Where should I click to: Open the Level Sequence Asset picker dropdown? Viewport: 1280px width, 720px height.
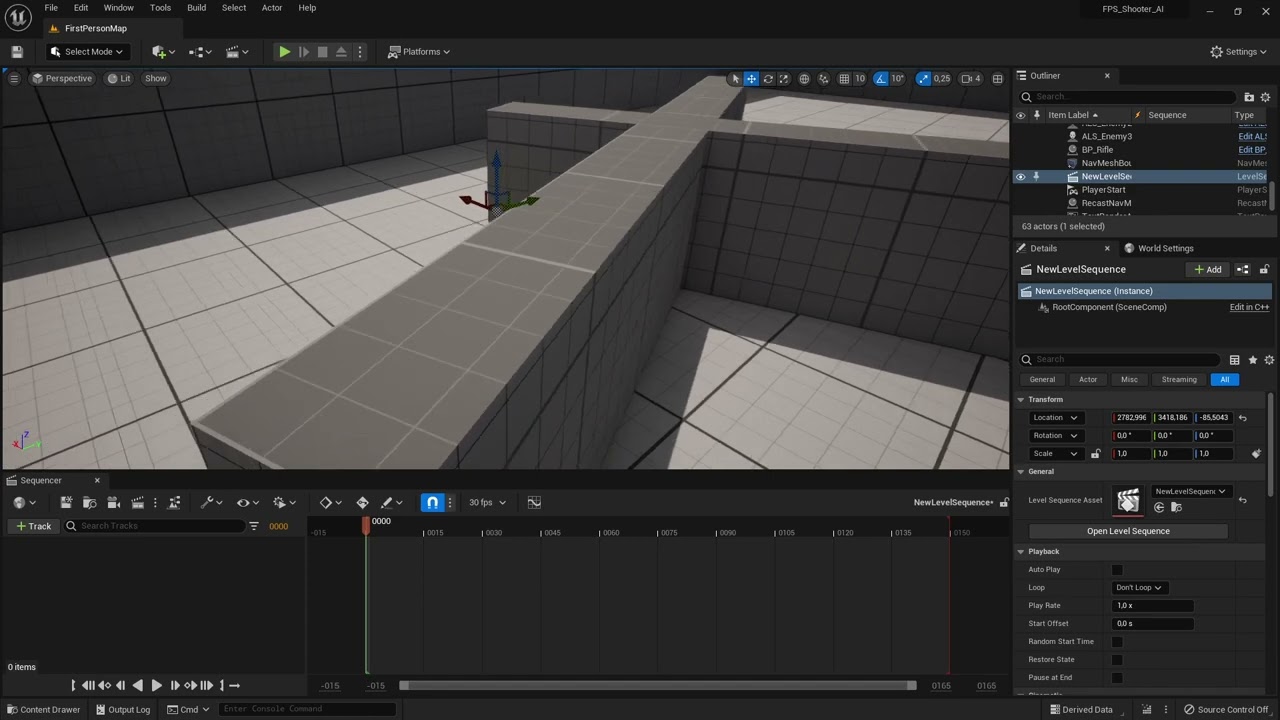[x=1190, y=491]
